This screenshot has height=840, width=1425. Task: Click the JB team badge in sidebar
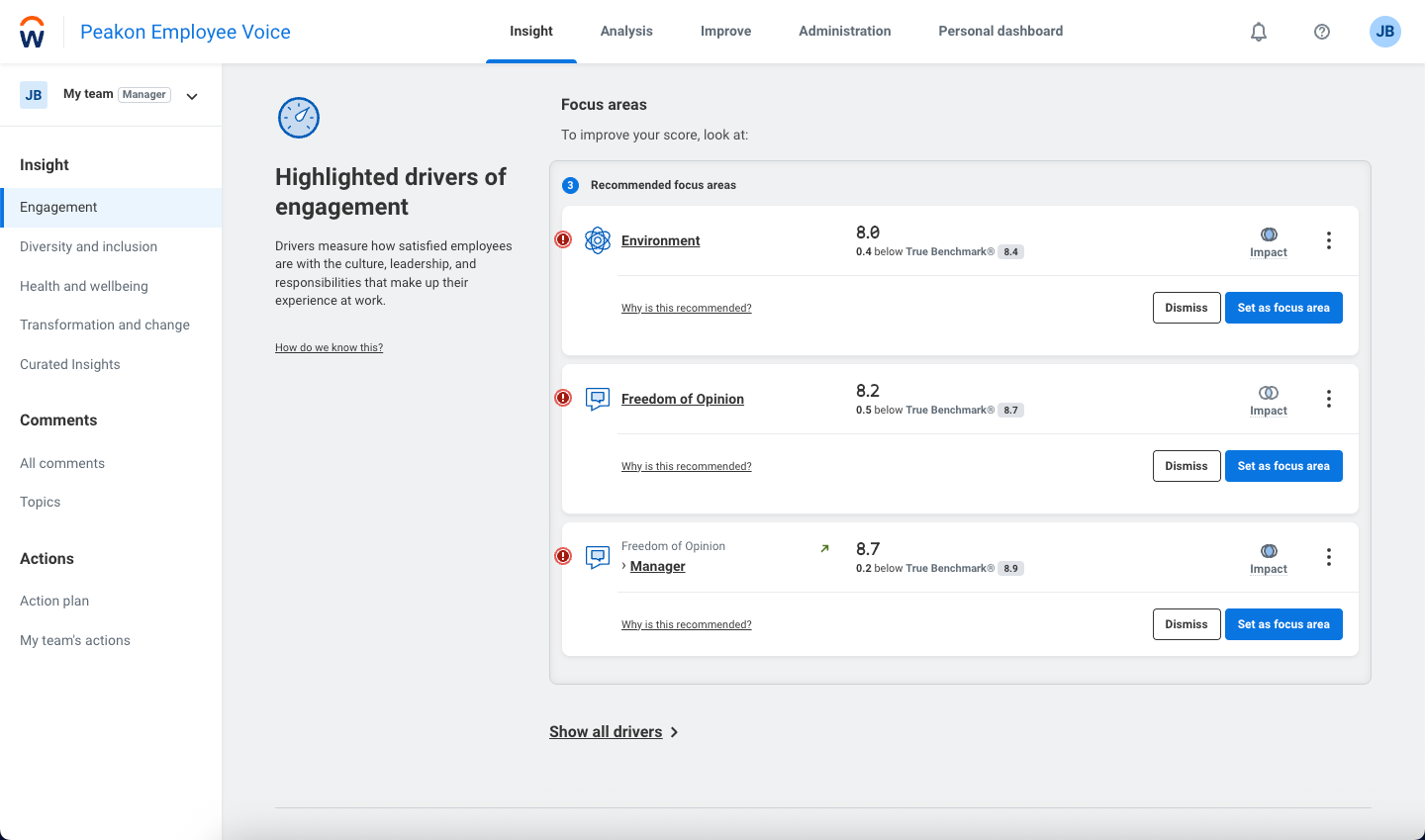[x=33, y=93]
